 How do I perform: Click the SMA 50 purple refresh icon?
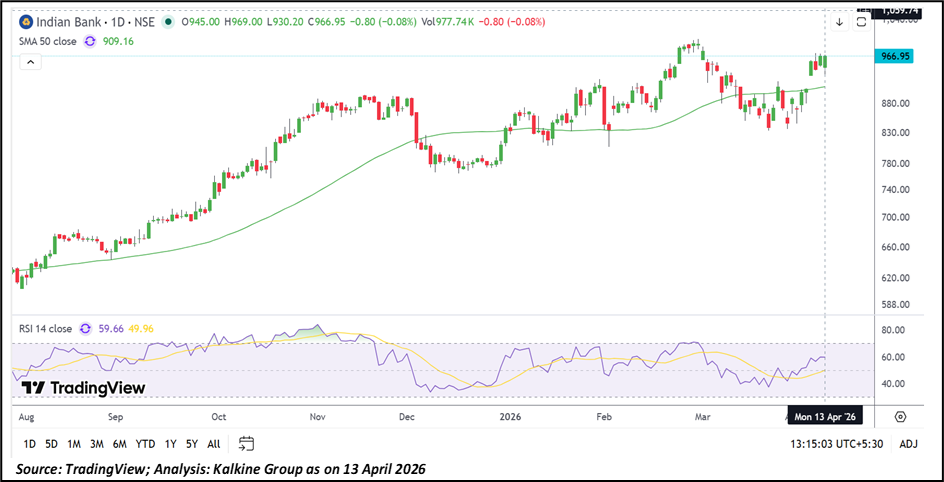click(91, 41)
